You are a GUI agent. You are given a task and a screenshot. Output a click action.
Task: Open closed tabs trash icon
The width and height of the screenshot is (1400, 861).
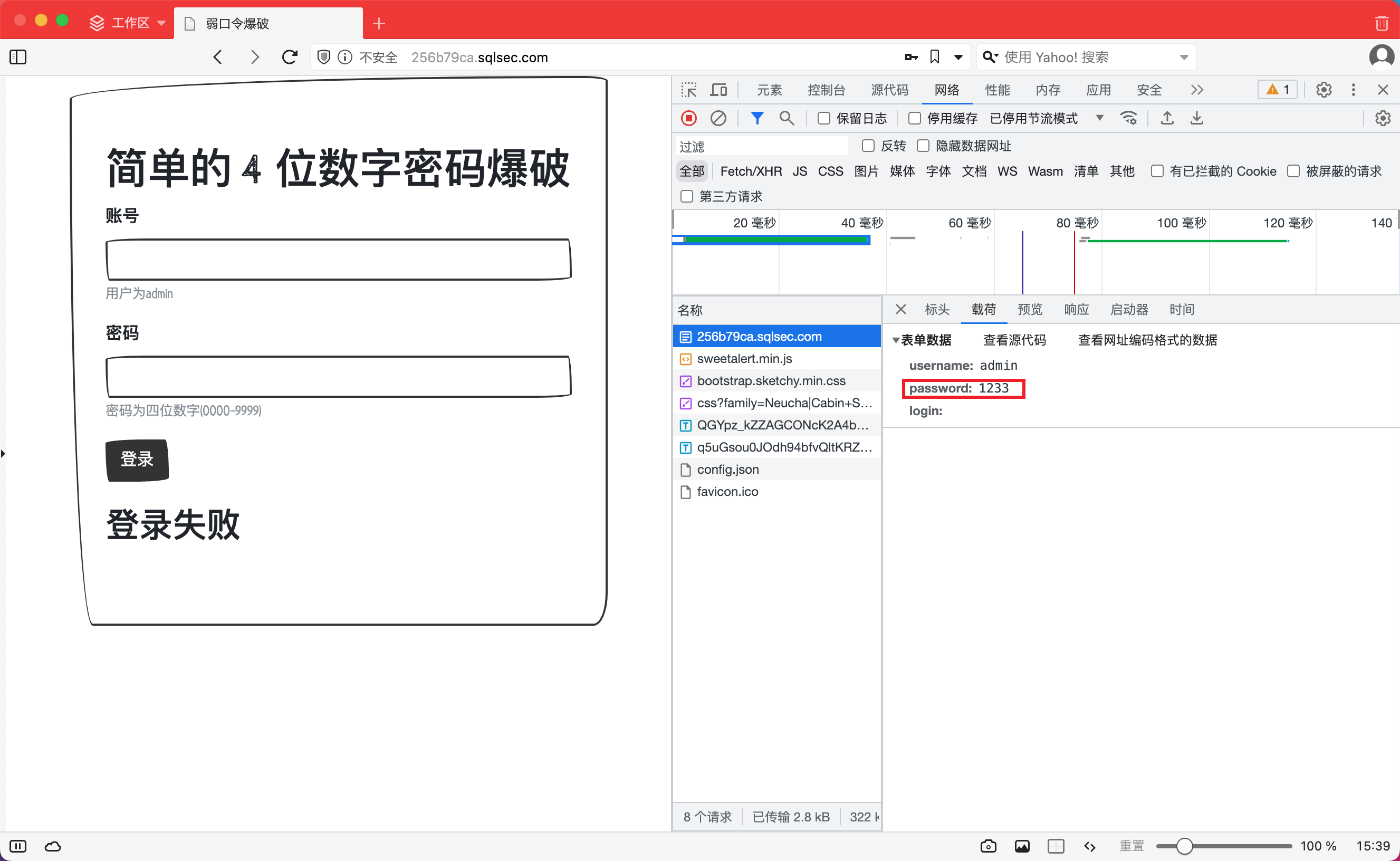click(x=1381, y=23)
